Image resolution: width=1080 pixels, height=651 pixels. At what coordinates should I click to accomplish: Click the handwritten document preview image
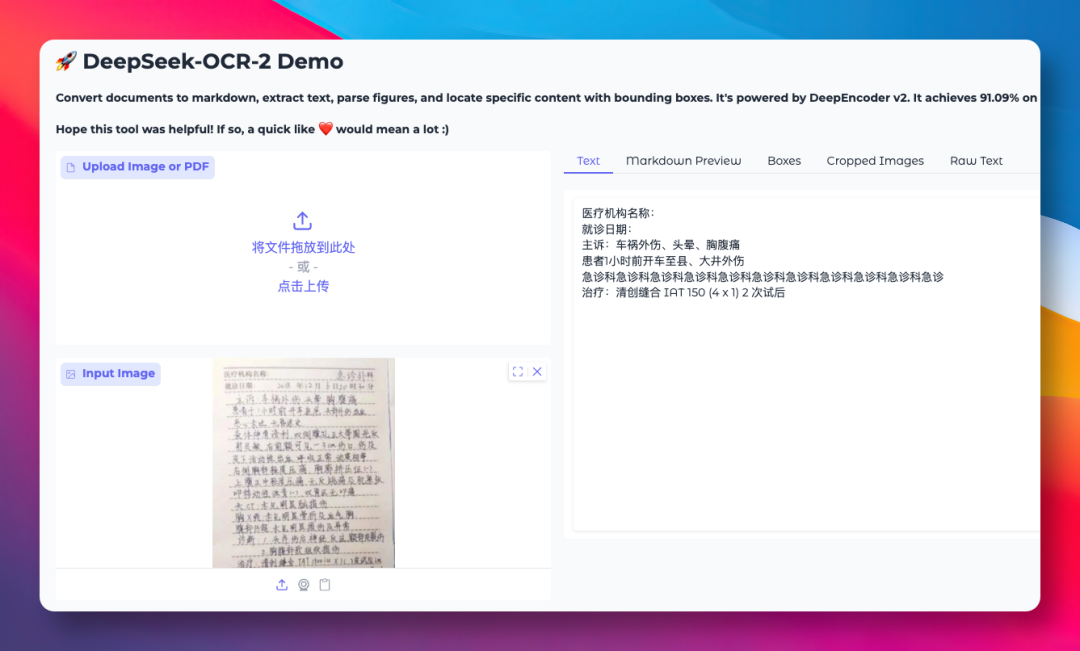pos(304,463)
